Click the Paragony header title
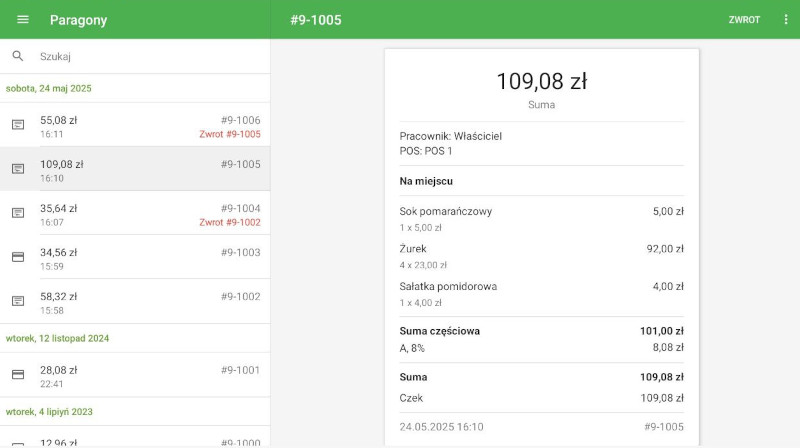800x448 pixels. (x=78, y=20)
